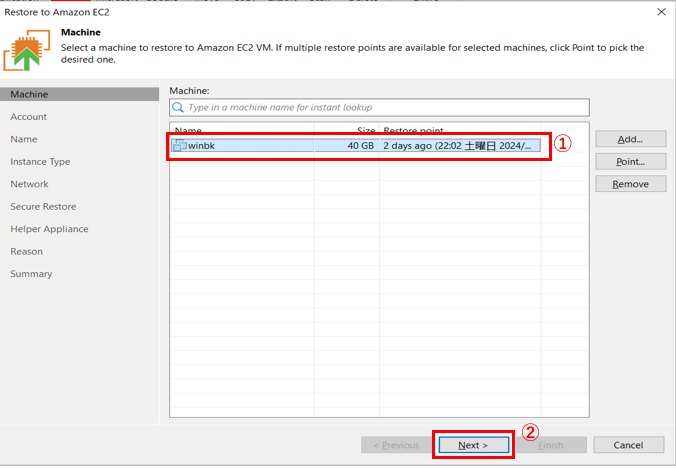Image resolution: width=676 pixels, height=468 pixels.
Task: Open the Network wizard step
Action: coord(29,184)
